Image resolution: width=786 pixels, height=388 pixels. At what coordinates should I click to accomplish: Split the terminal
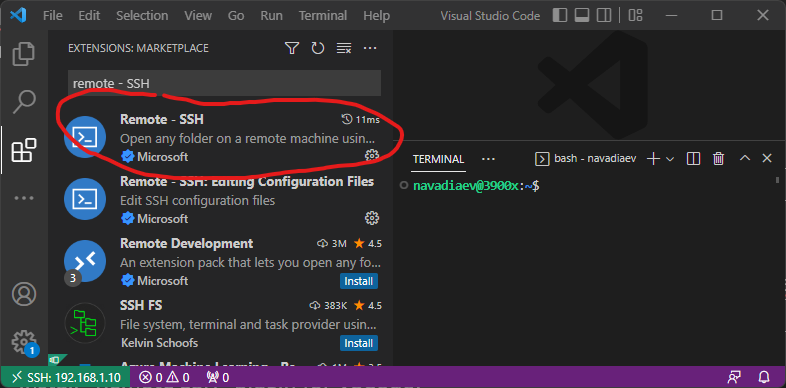point(693,159)
